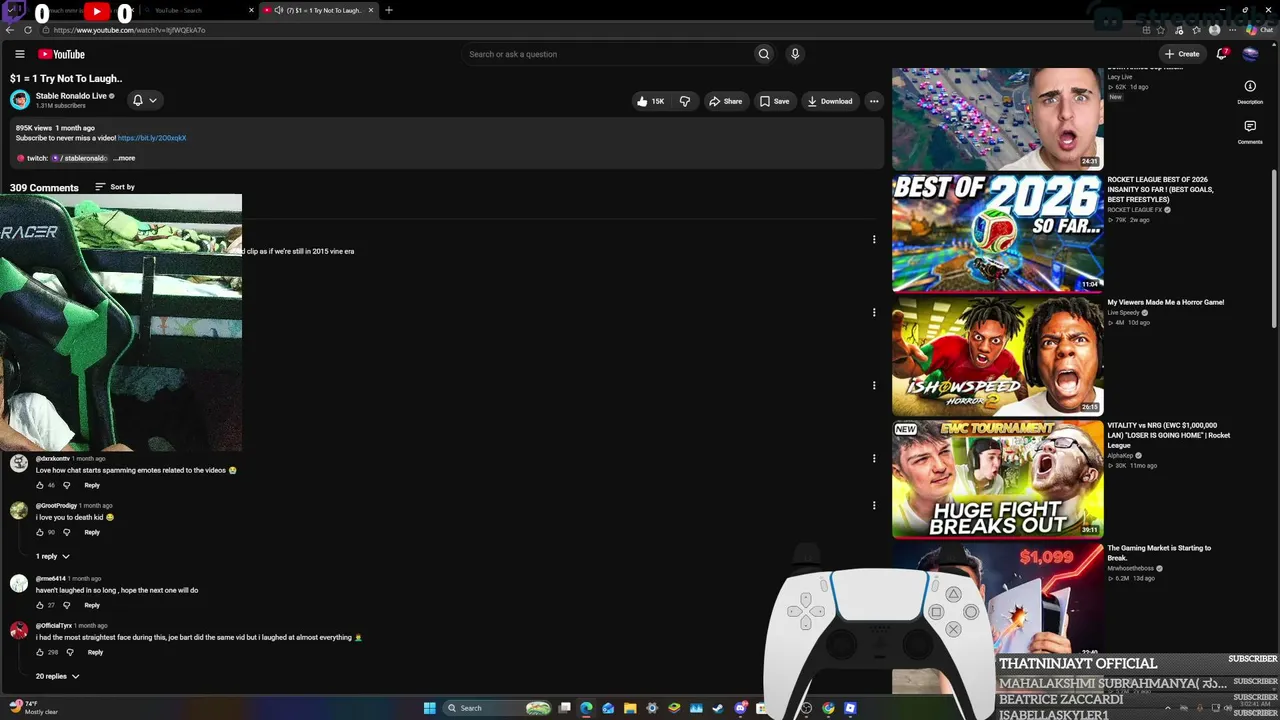The height and width of the screenshot is (720, 1280).
Task: Open the Stable Ronaldo Live channel name
Action: click(x=71, y=96)
